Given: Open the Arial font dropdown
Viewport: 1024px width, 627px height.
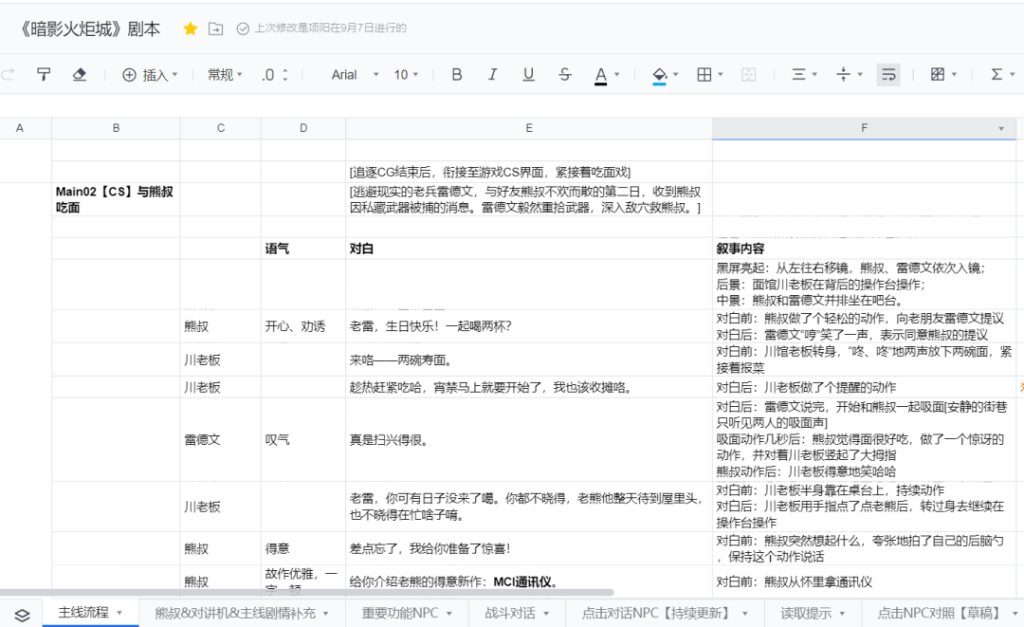Looking at the screenshot, I should [x=355, y=75].
